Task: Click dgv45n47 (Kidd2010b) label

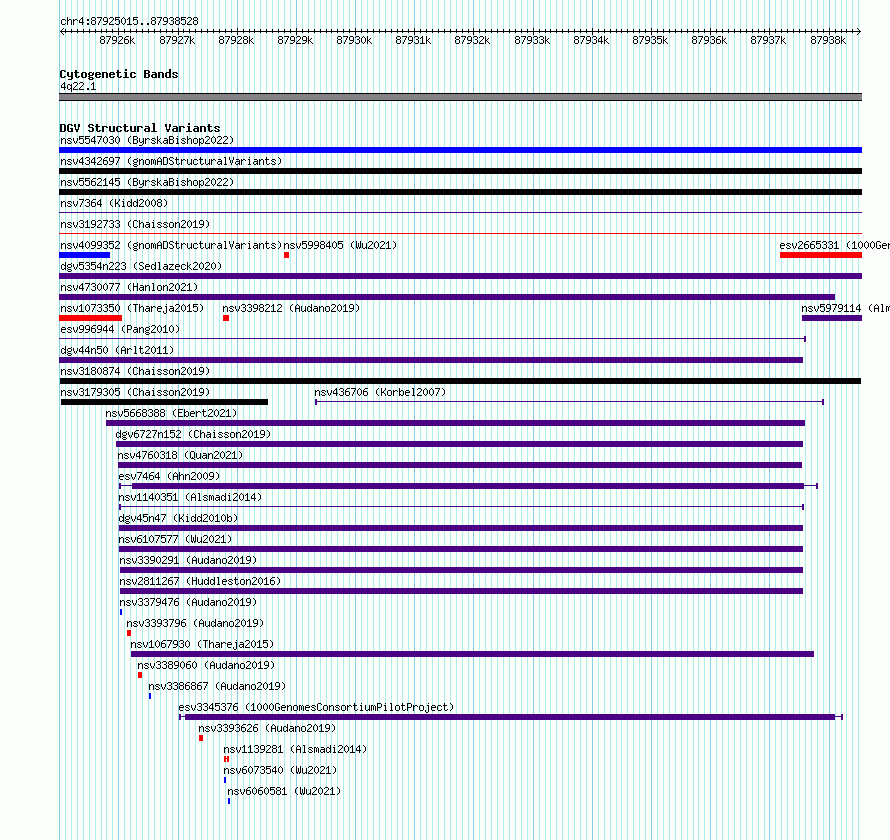Action: (x=178, y=518)
